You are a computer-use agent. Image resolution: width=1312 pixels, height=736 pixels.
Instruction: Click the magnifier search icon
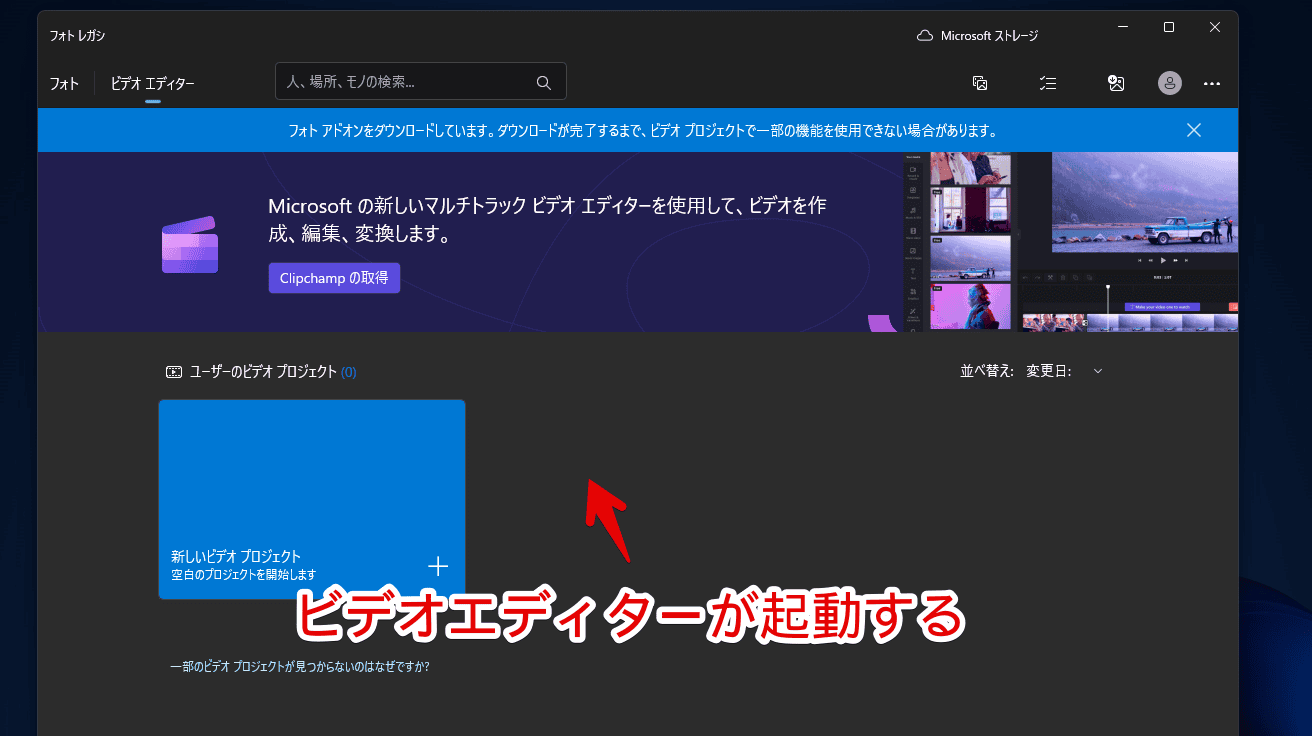(x=544, y=83)
